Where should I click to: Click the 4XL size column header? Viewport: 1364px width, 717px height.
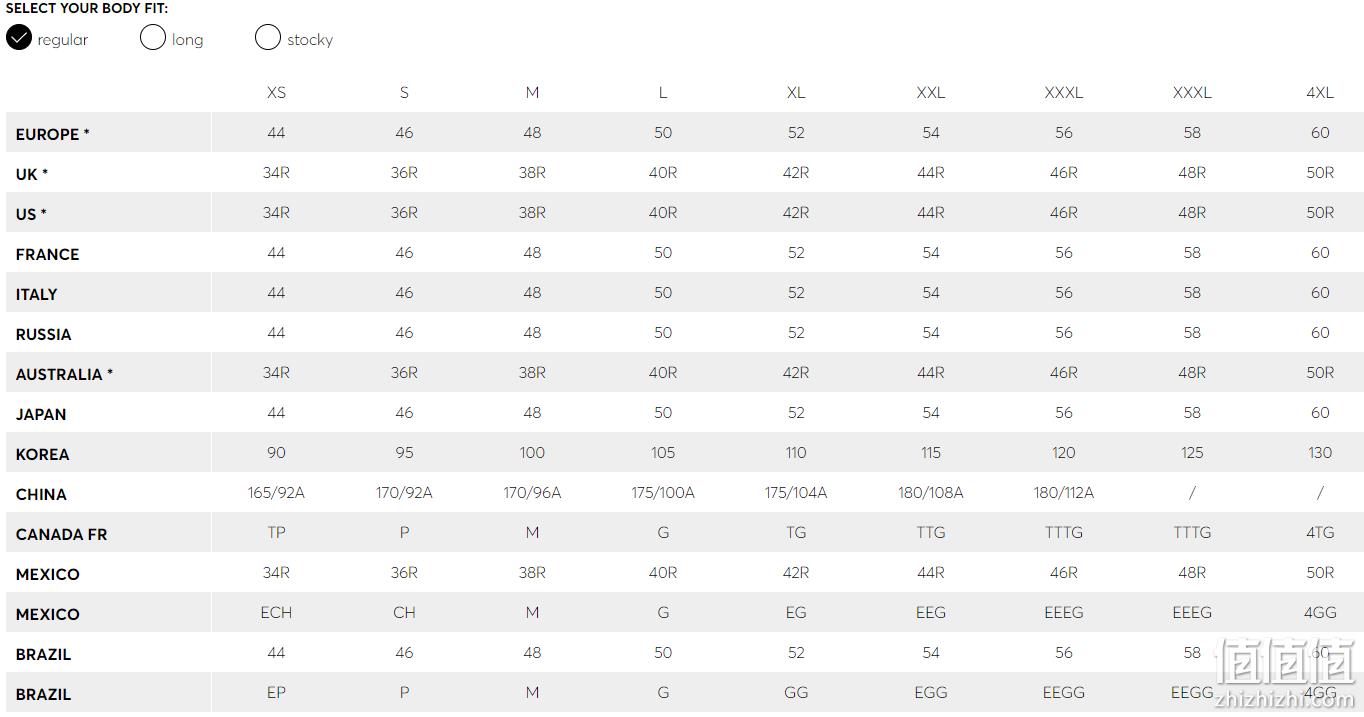tap(1320, 92)
